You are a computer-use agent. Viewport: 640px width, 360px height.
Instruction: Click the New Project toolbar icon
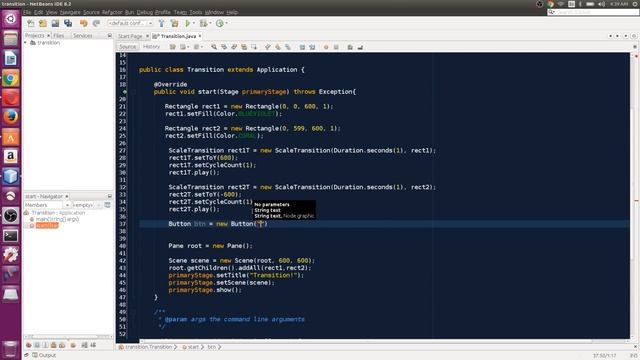click(43, 23)
